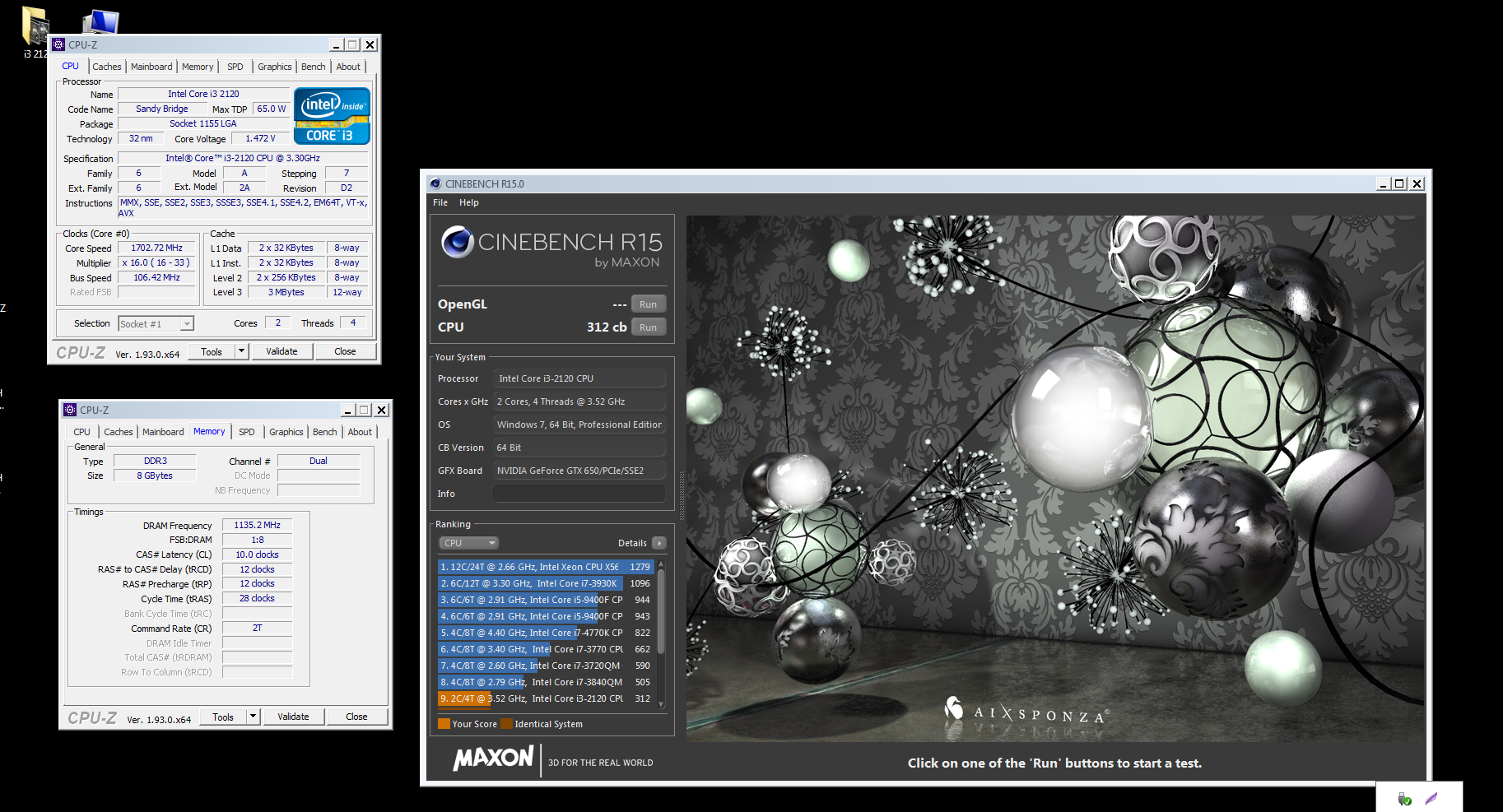The width and height of the screenshot is (1503, 812).
Task: Click the green shield tray icon
Action: 1405,799
